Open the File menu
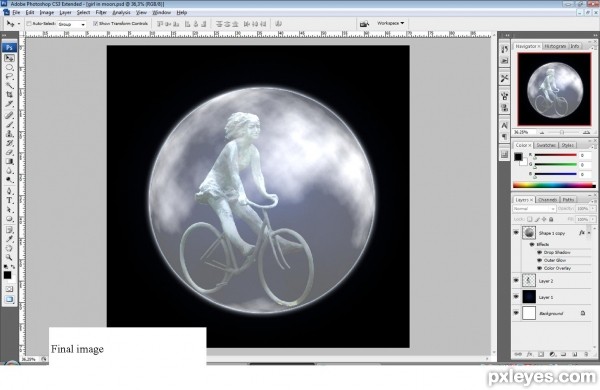The width and height of the screenshot is (600, 390). tap(16, 13)
